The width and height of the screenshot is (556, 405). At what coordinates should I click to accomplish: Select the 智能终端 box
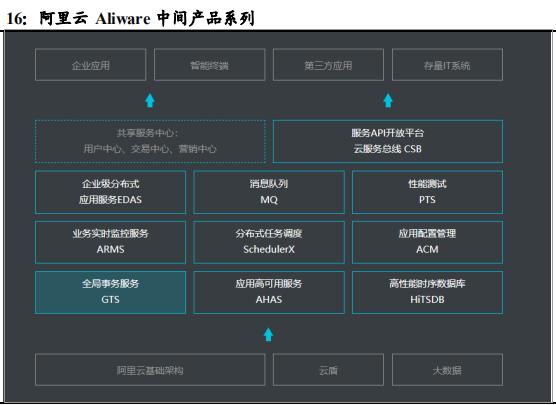pos(210,65)
